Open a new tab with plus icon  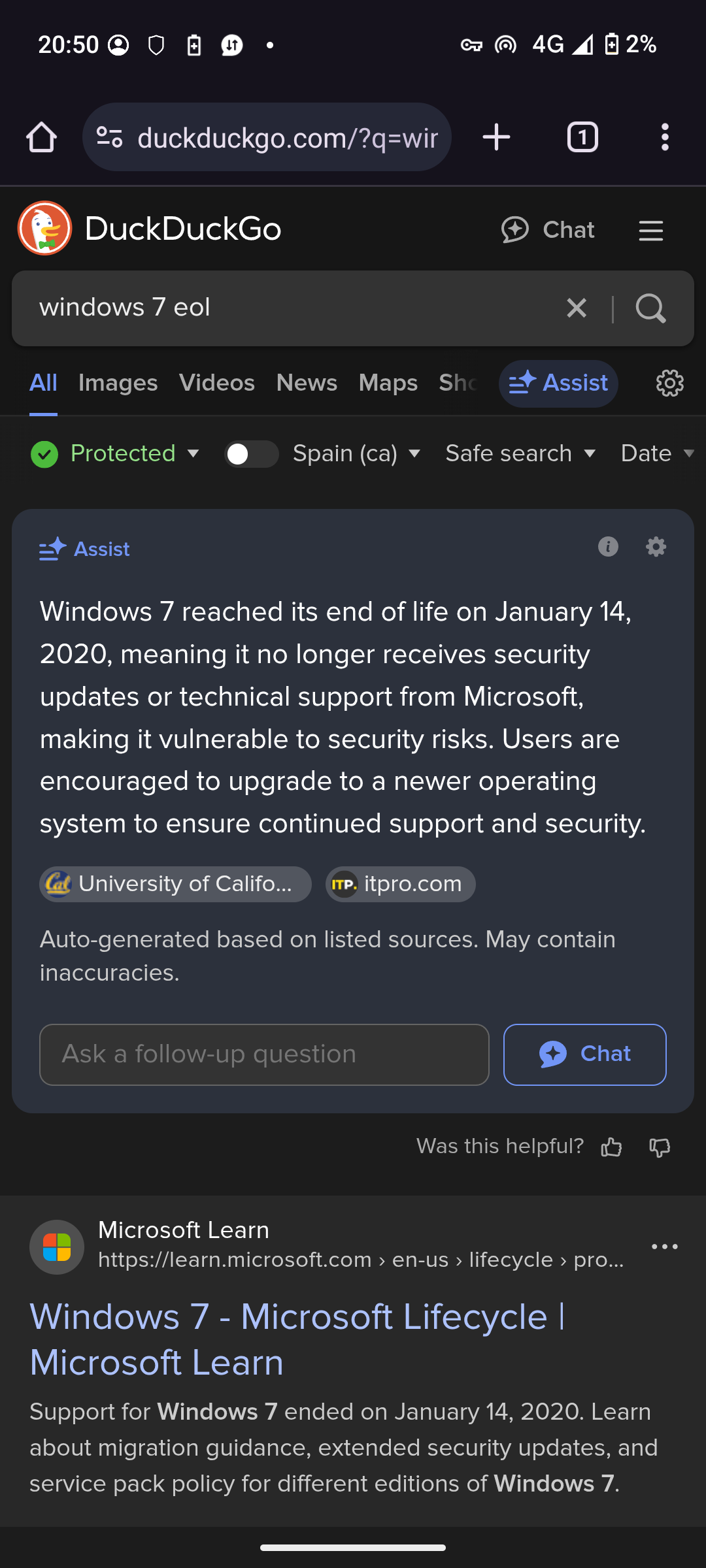[x=496, y=137]
